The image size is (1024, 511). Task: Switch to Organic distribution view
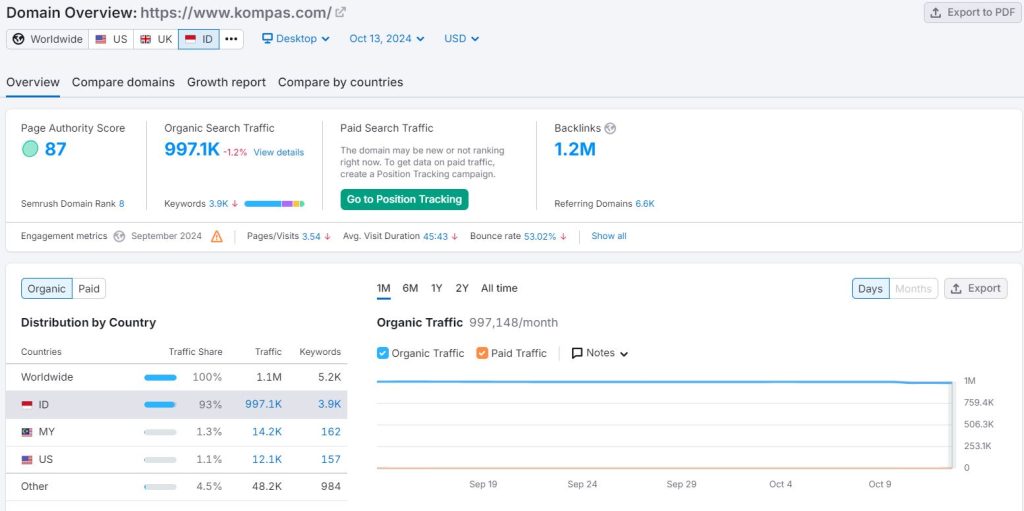46,289
